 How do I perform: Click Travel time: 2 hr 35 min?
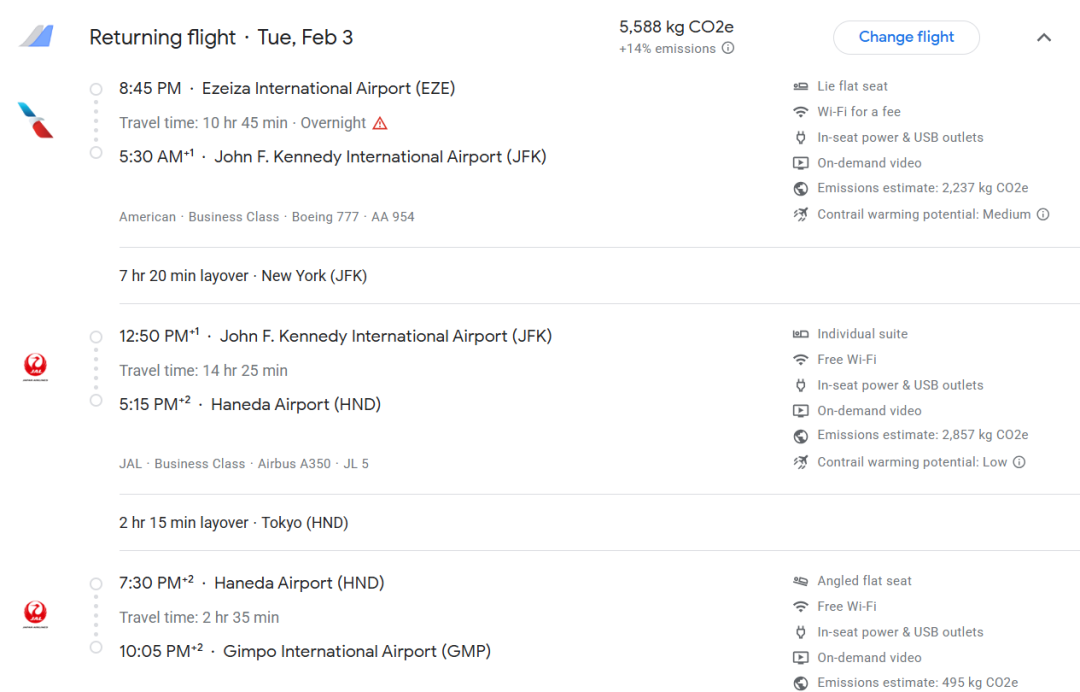(199, 618)
